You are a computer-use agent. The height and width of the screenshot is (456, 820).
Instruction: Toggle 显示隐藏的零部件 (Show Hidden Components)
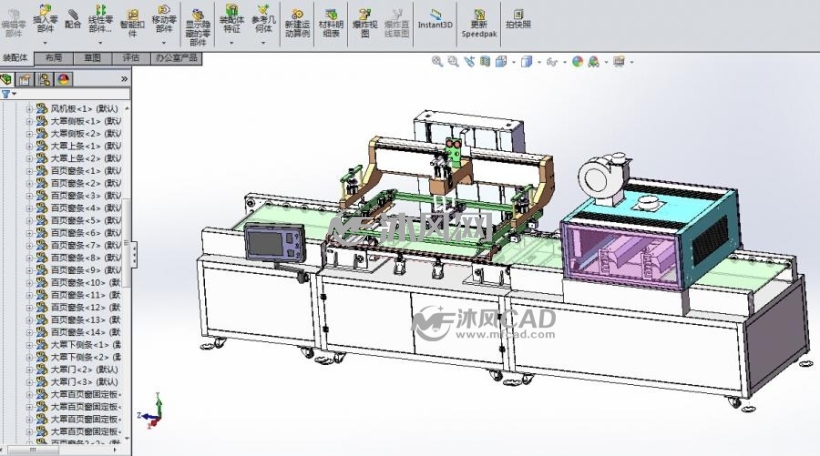point(198,26)
